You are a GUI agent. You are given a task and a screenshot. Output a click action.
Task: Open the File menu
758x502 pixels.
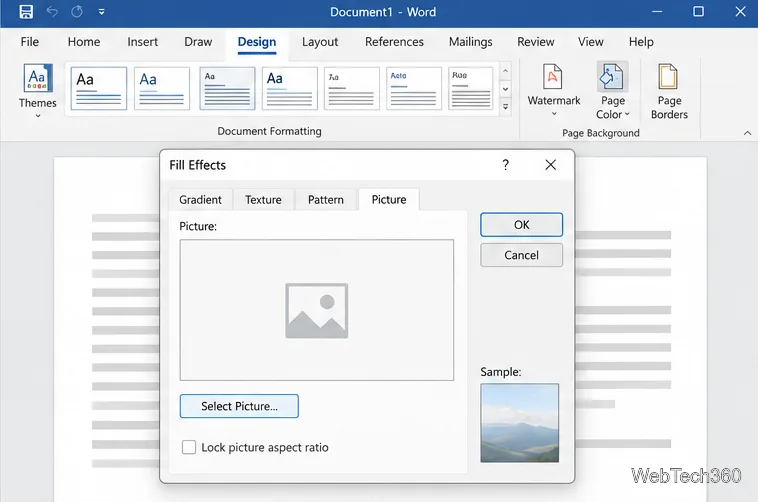pyautogui.click(x=29, y=42)
